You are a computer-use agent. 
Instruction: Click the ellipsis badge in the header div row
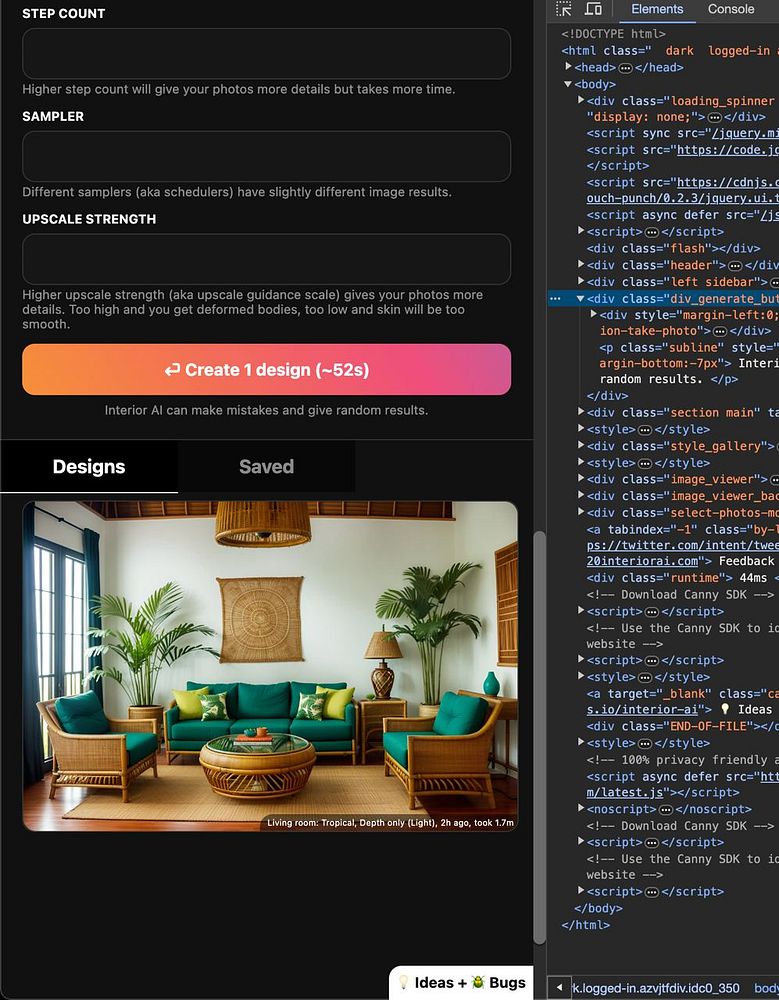(x=735, y=265)
